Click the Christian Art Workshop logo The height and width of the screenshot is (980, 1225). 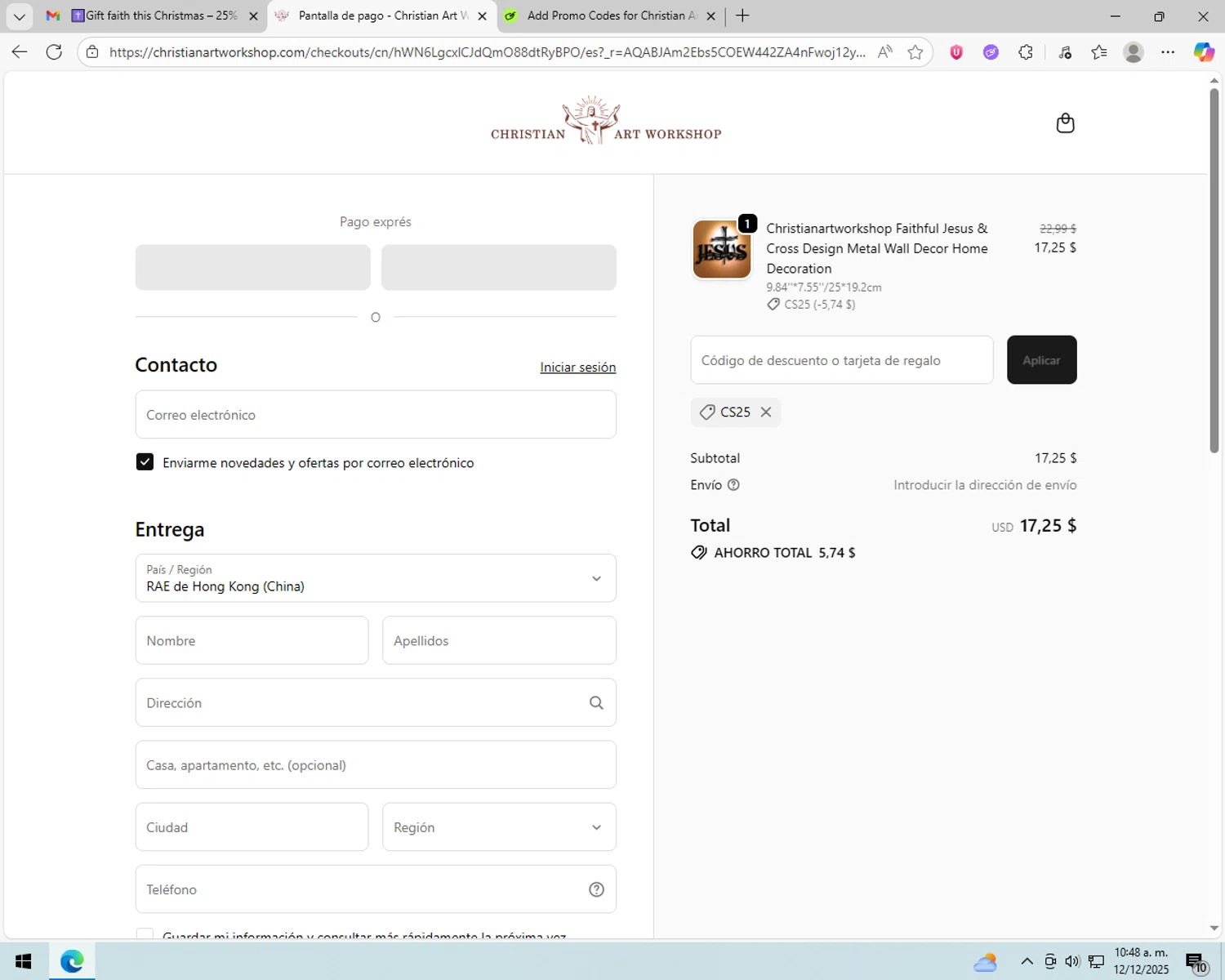[606, 122]
